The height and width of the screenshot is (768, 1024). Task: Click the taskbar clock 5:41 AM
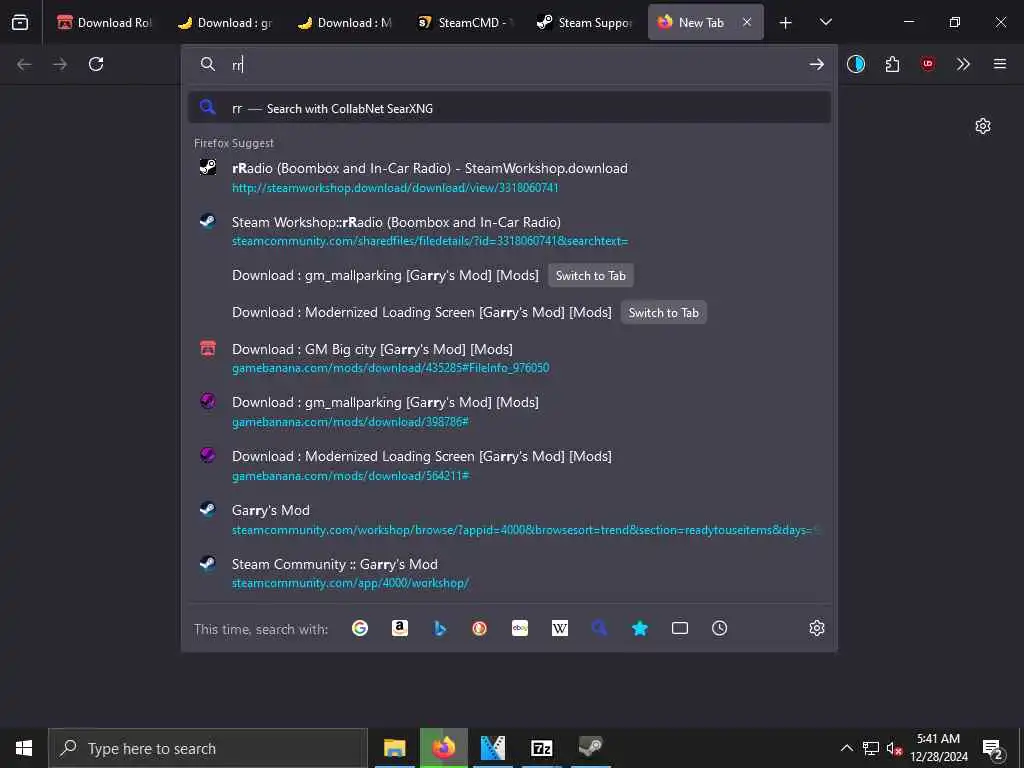click(938, 748)
